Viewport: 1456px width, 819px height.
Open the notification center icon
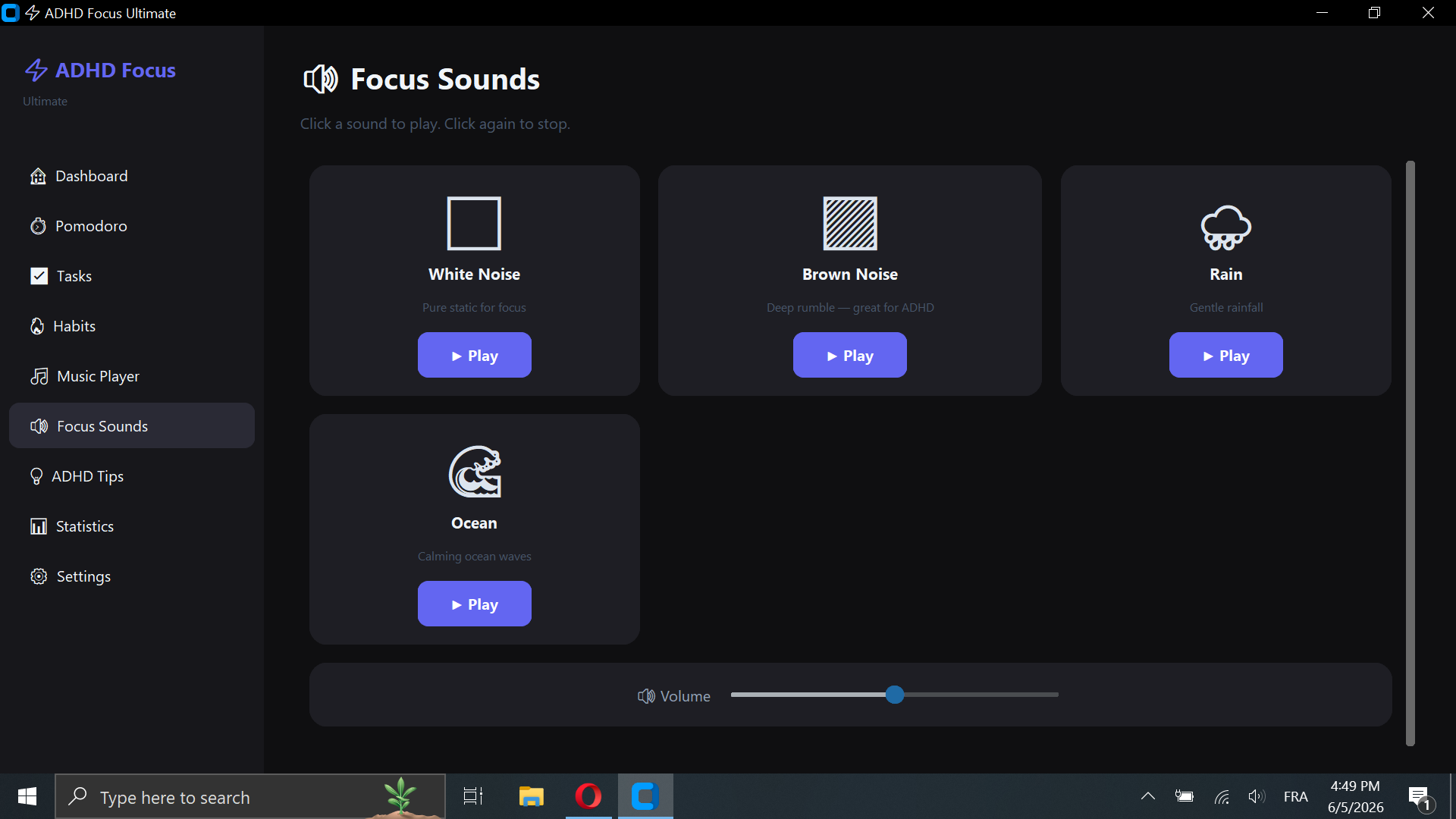coord(1420,797)
